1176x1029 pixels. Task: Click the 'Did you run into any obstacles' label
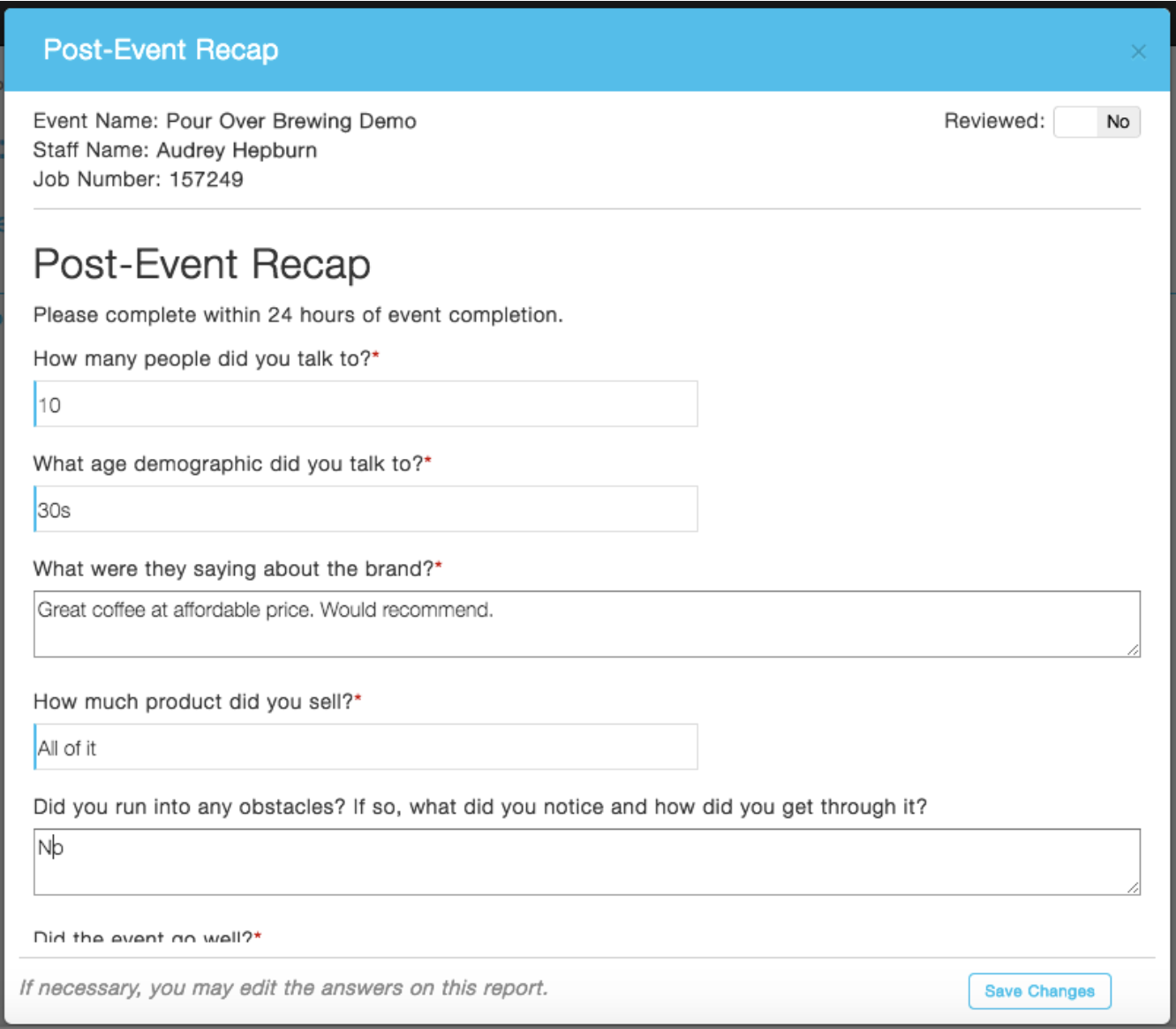[479, 807]
